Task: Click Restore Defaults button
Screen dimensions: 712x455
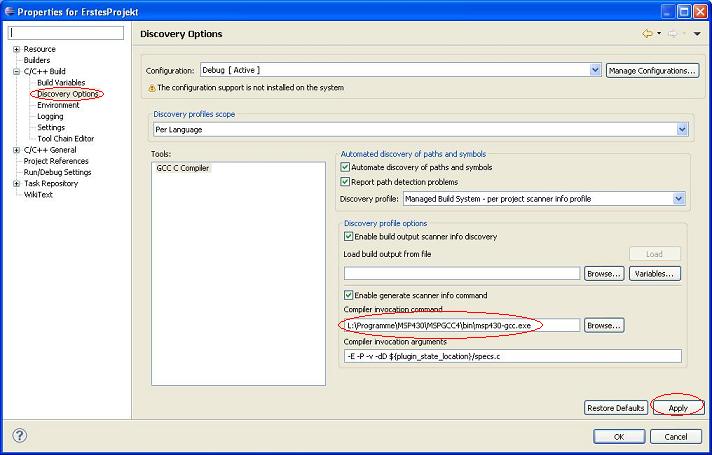Action: pos(615,408)
